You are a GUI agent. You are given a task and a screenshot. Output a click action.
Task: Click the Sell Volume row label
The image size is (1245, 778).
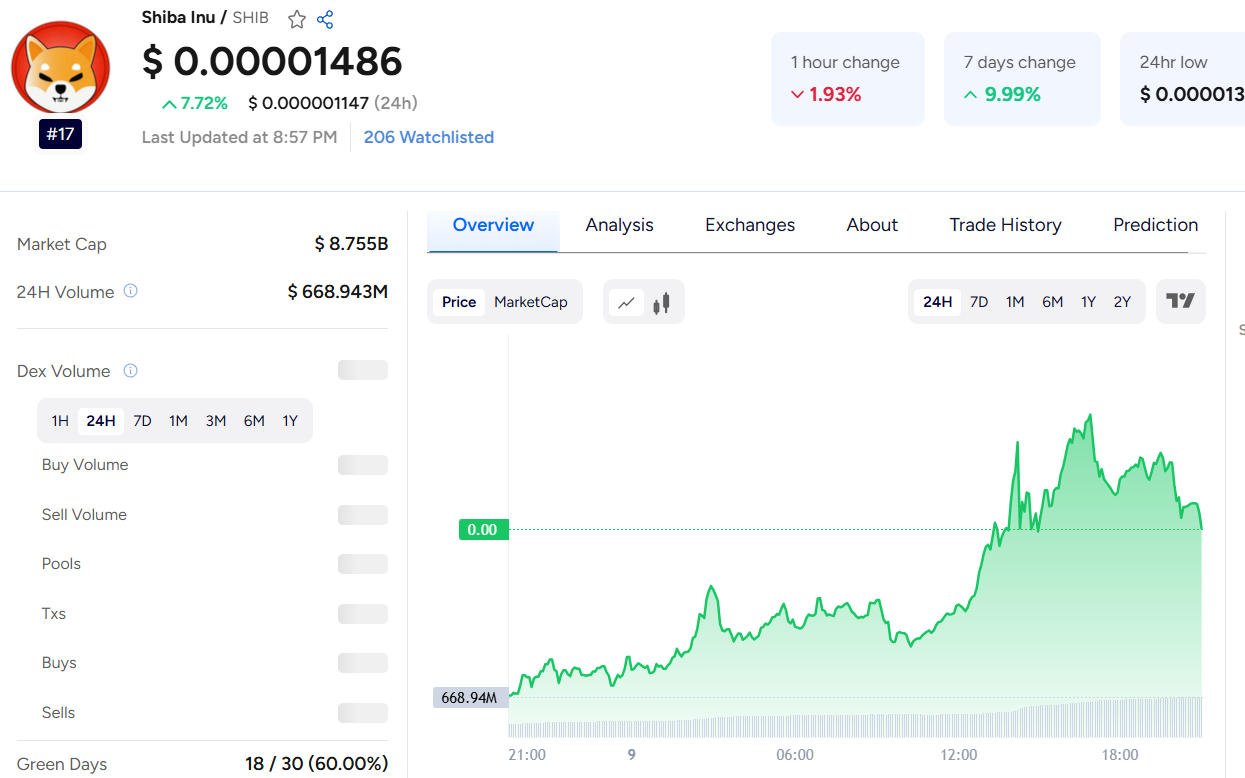[x=84, y=515]
